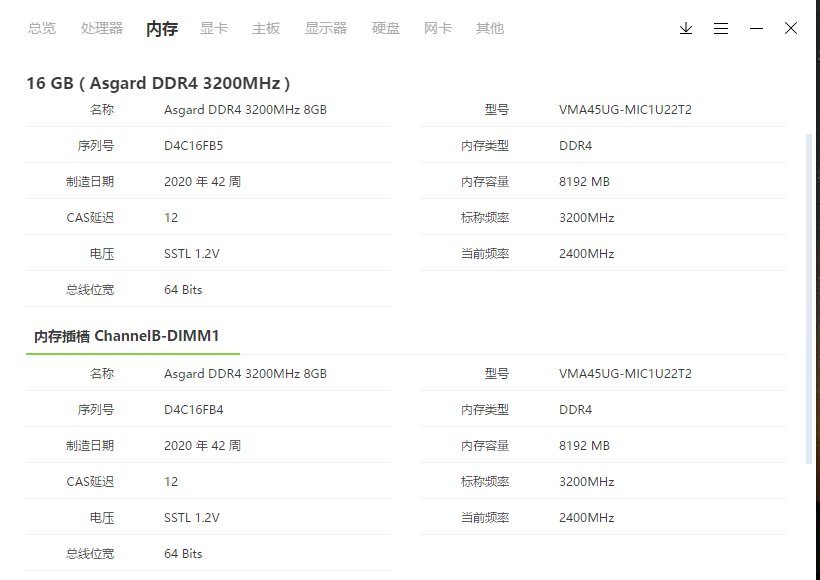This screenshot has width=820, height=580.
Task: Switch to the 处理器 tab
Action: (x=102, y=28)
